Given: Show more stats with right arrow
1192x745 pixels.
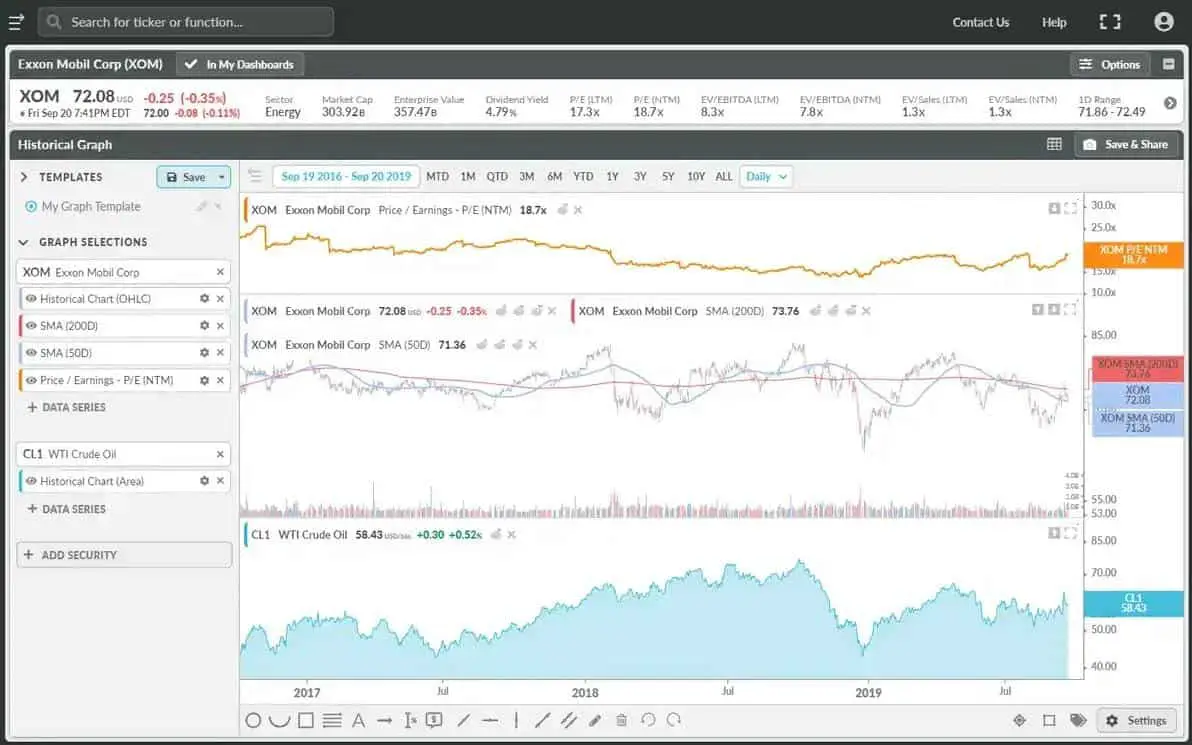Looking at the screenshot, I should [x=1170, y=103].
